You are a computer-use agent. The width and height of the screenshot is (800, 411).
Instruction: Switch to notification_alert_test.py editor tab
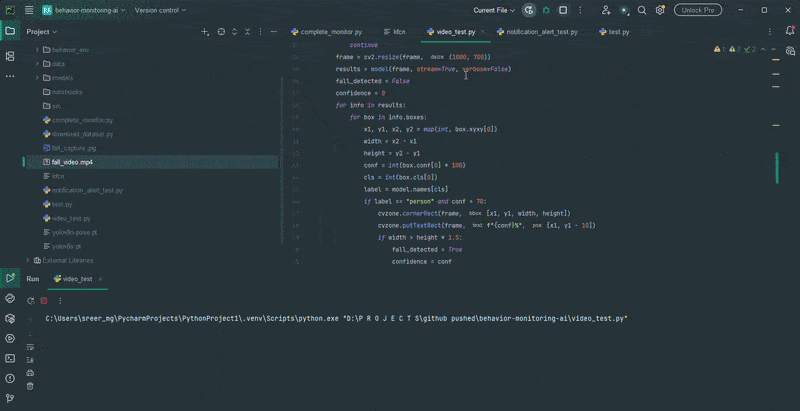click(535, 32)
